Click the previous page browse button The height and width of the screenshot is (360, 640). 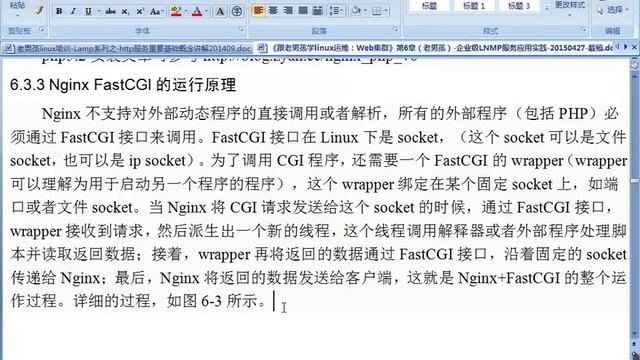(x=635, y=345)
